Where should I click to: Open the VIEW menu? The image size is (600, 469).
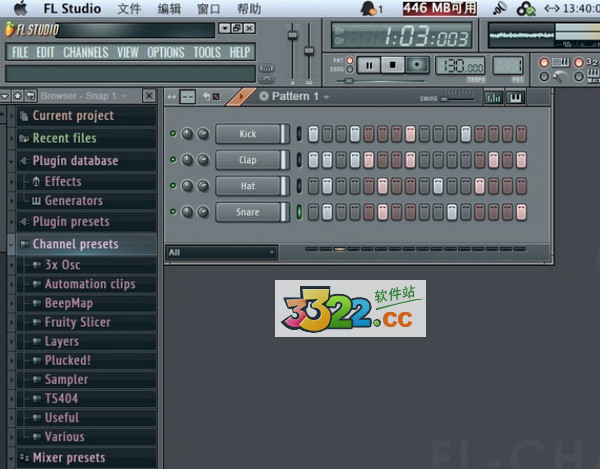(128, 52)
